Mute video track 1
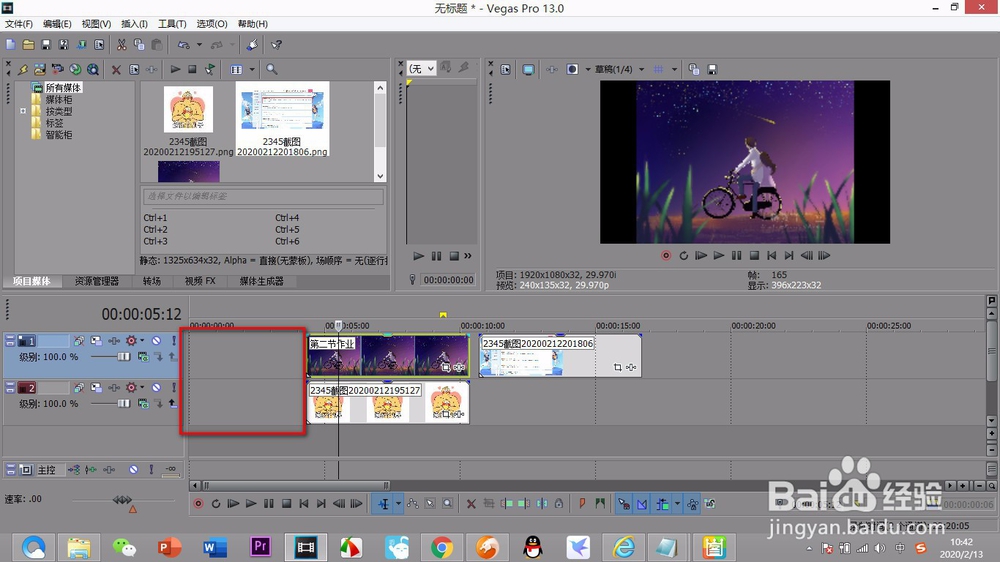 [x=156, y=341]
